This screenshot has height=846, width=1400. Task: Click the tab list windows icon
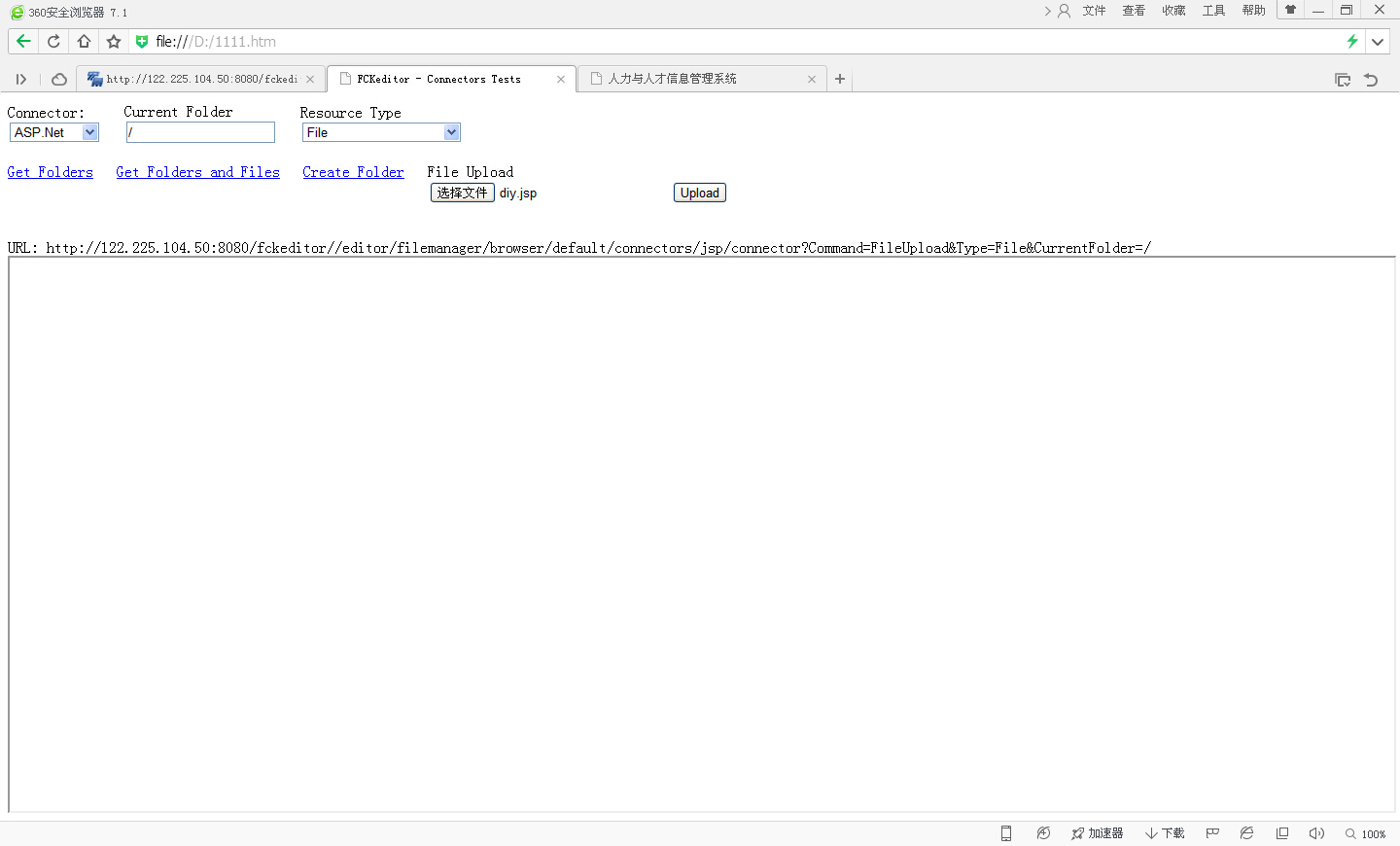[1343, 80]
